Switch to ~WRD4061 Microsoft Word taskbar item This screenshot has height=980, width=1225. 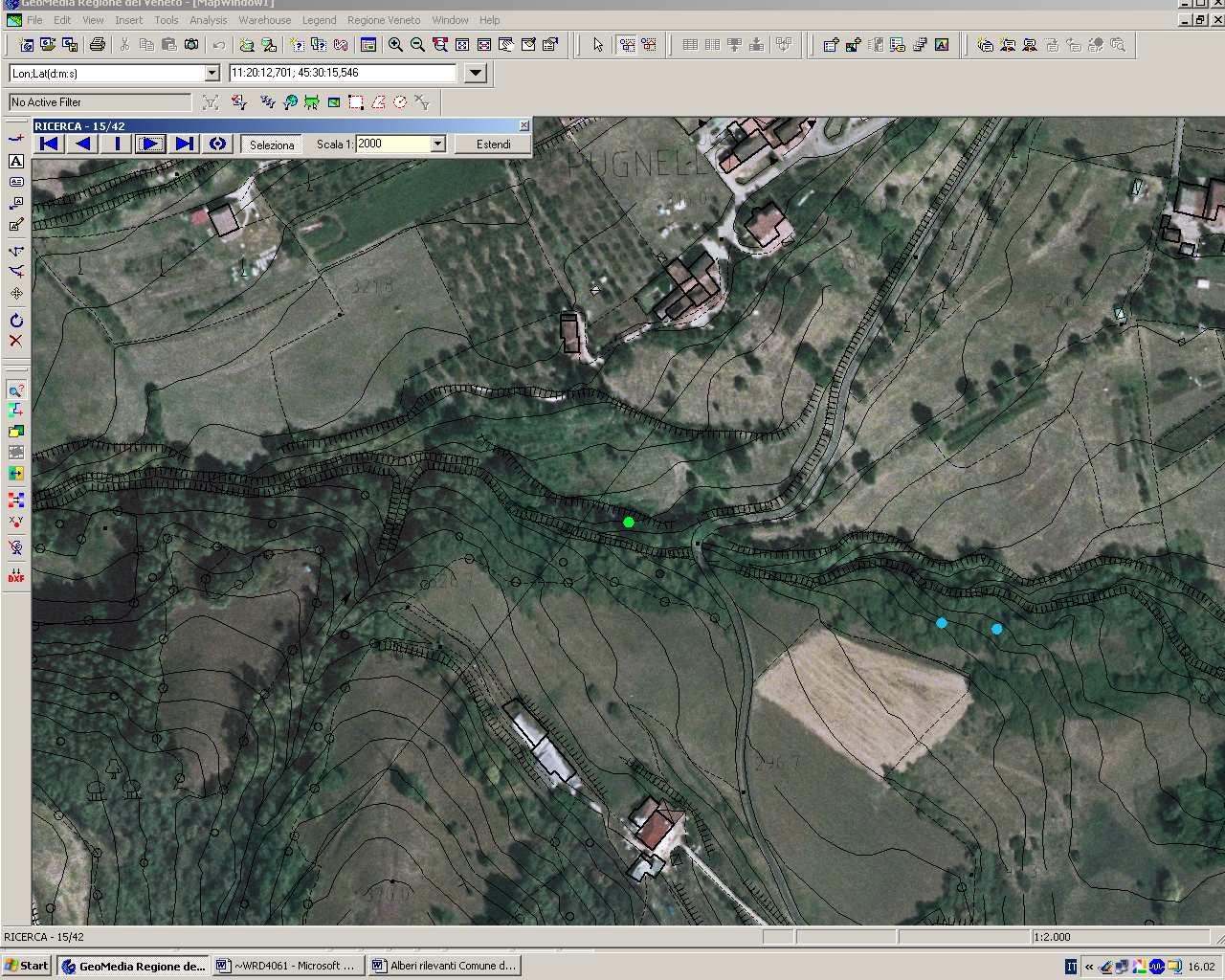point(287,966)
